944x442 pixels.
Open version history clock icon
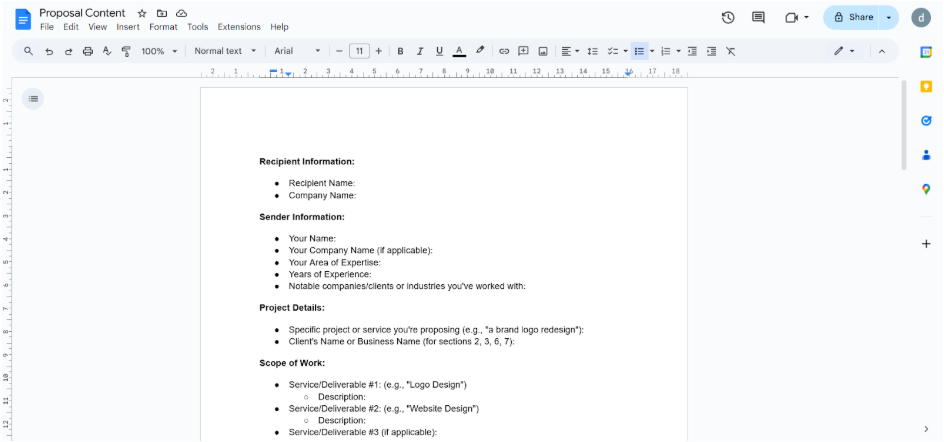728,17
